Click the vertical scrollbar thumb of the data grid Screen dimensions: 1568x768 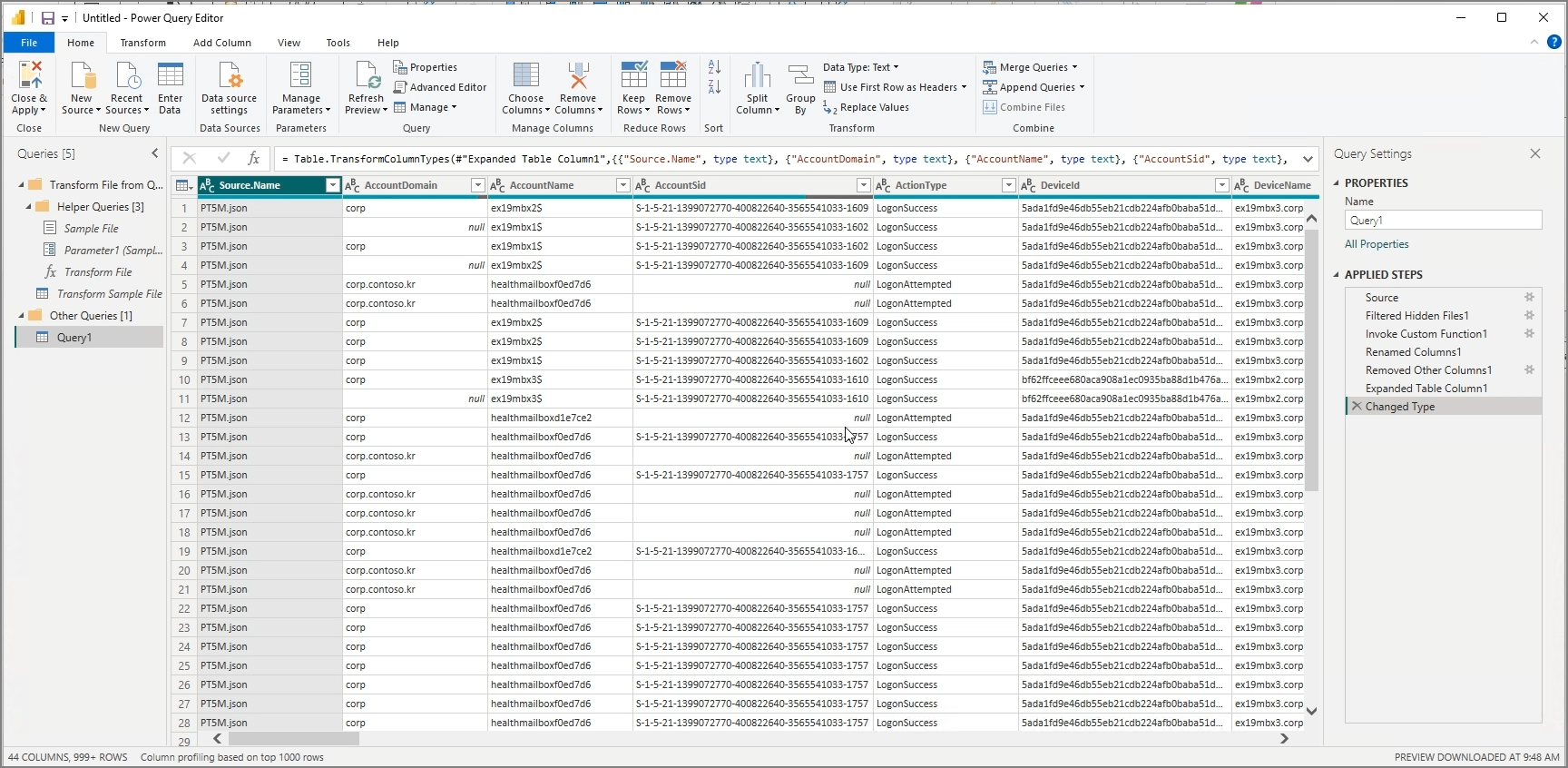(x=1311, y=359)
